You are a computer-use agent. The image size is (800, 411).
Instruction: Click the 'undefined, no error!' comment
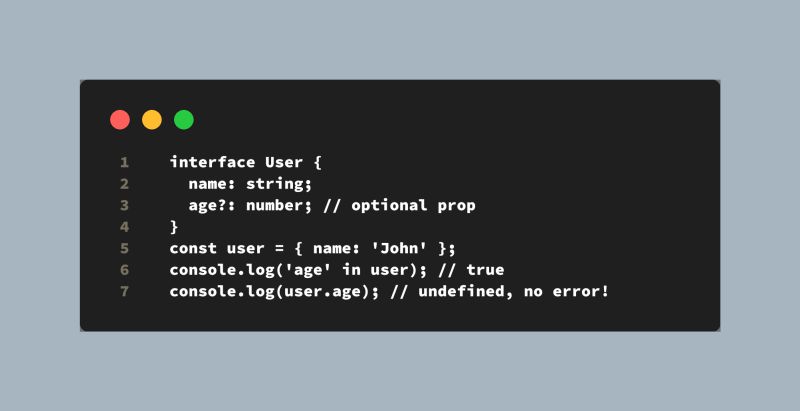pos(514,292)
